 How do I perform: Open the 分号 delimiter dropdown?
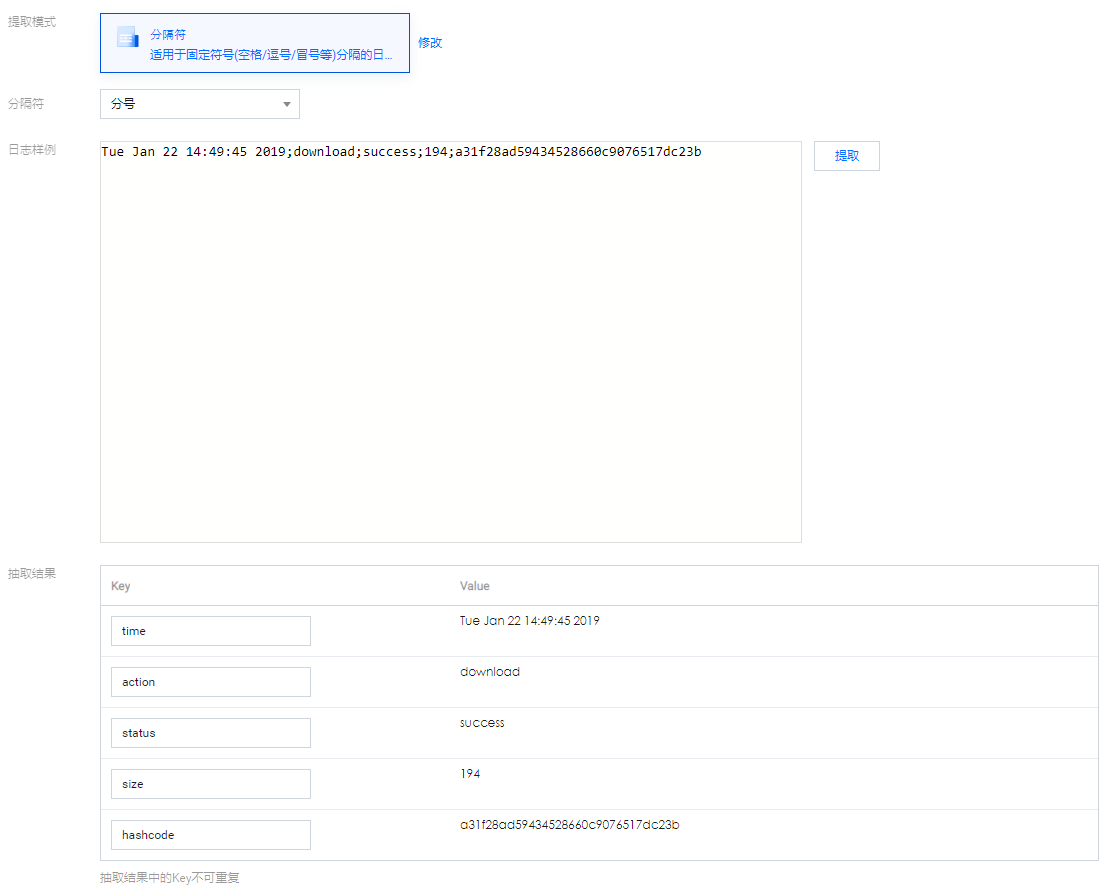200,103
